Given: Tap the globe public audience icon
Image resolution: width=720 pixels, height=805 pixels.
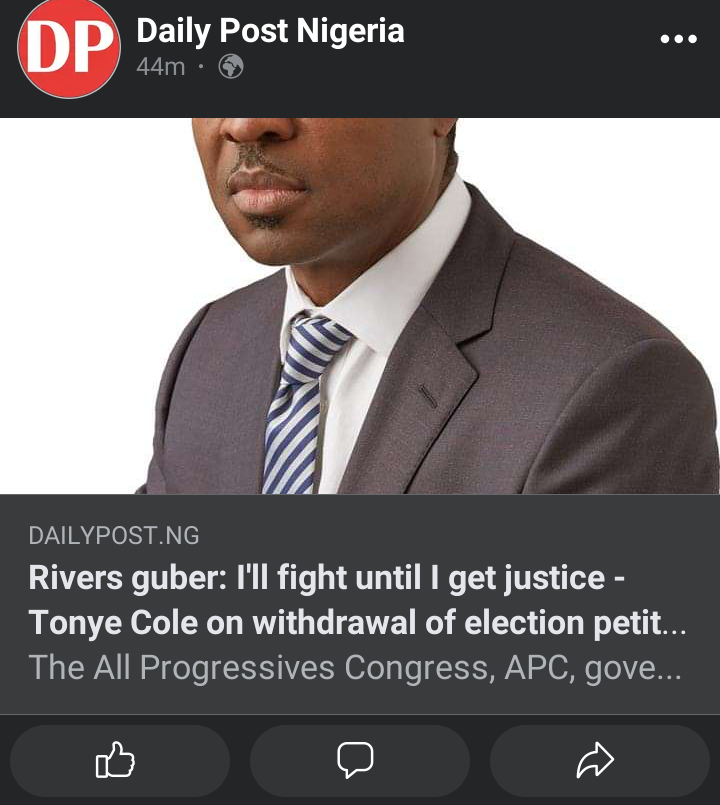Looking at the screenshot, I should [x=231, y=66].
